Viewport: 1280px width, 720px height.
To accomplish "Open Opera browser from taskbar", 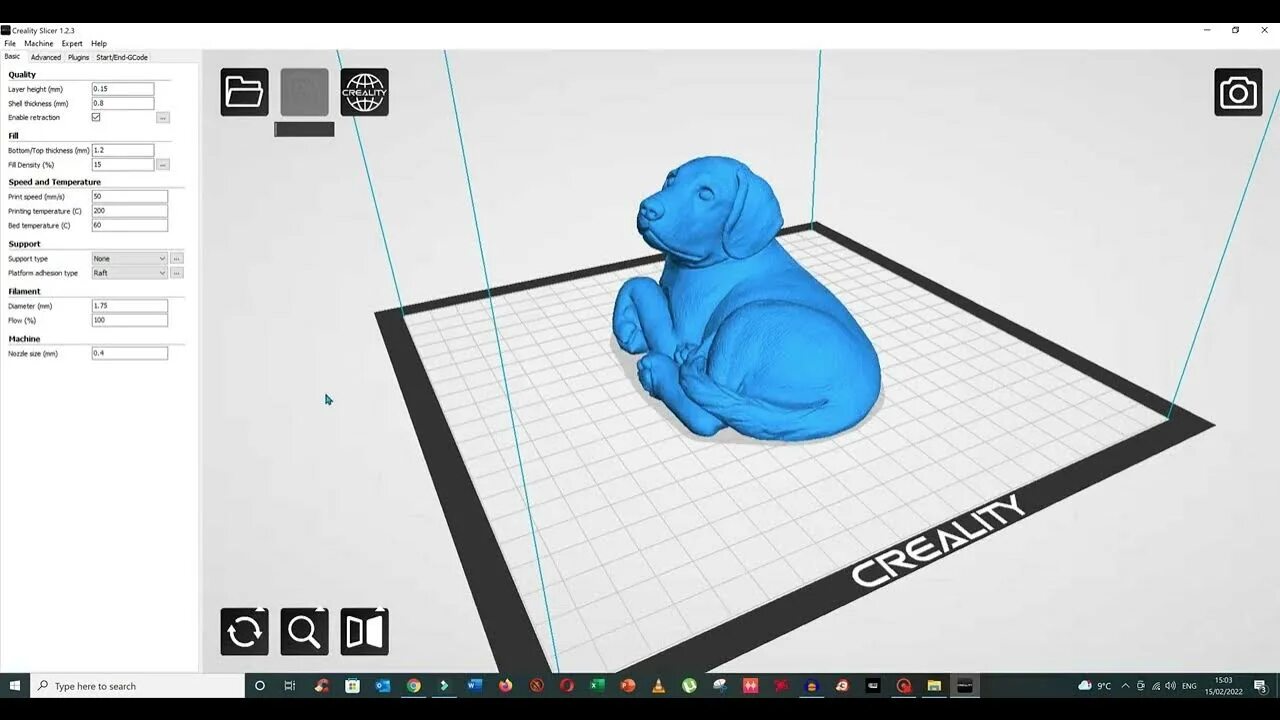I will pyautogui.click(x=566, y=686).
